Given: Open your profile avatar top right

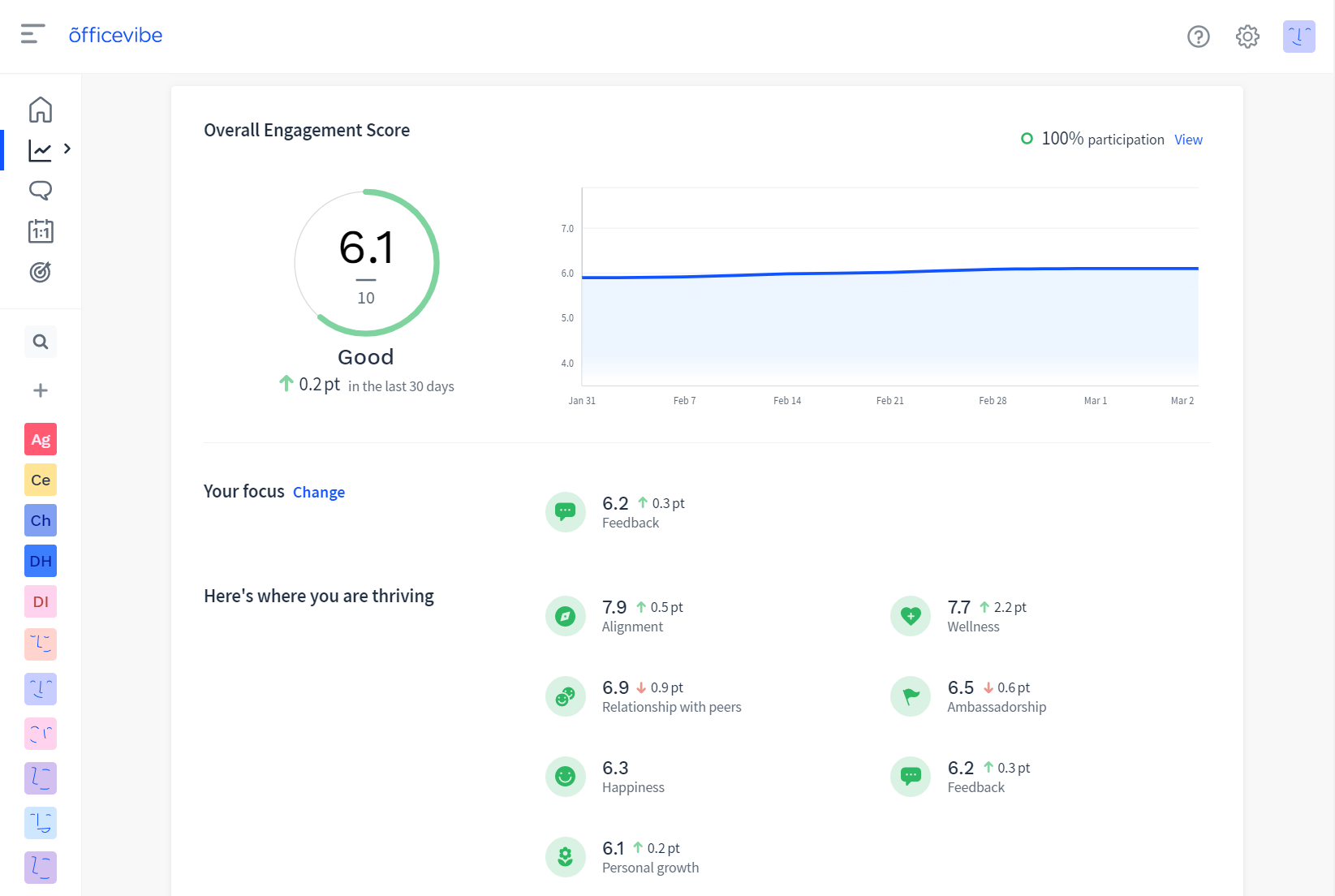Looking at the screenshot, I should coord(1298,37).
